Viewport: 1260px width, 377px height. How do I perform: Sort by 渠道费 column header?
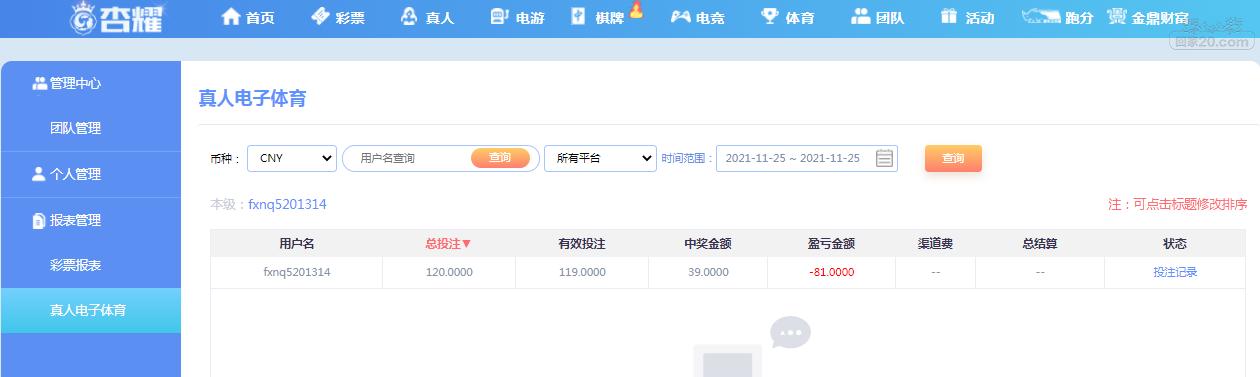coord(935,243)
